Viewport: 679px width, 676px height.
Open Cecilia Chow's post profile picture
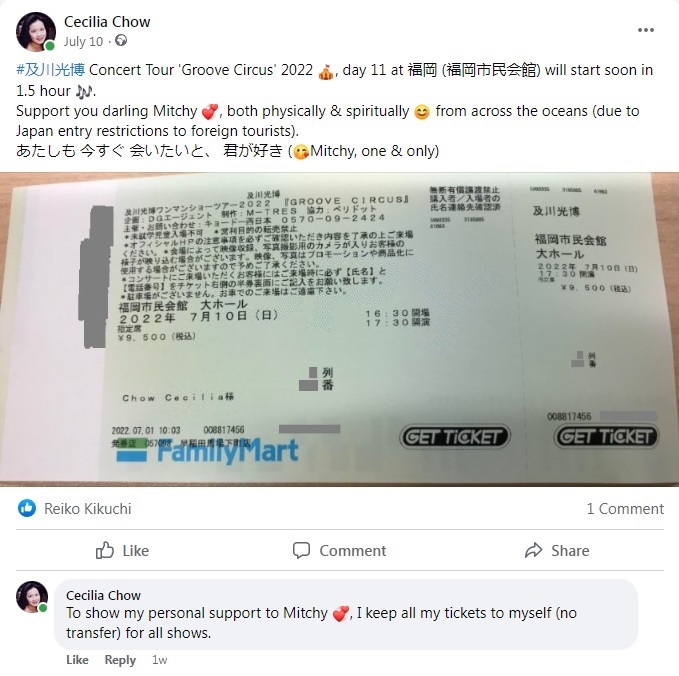pos(36,32)
